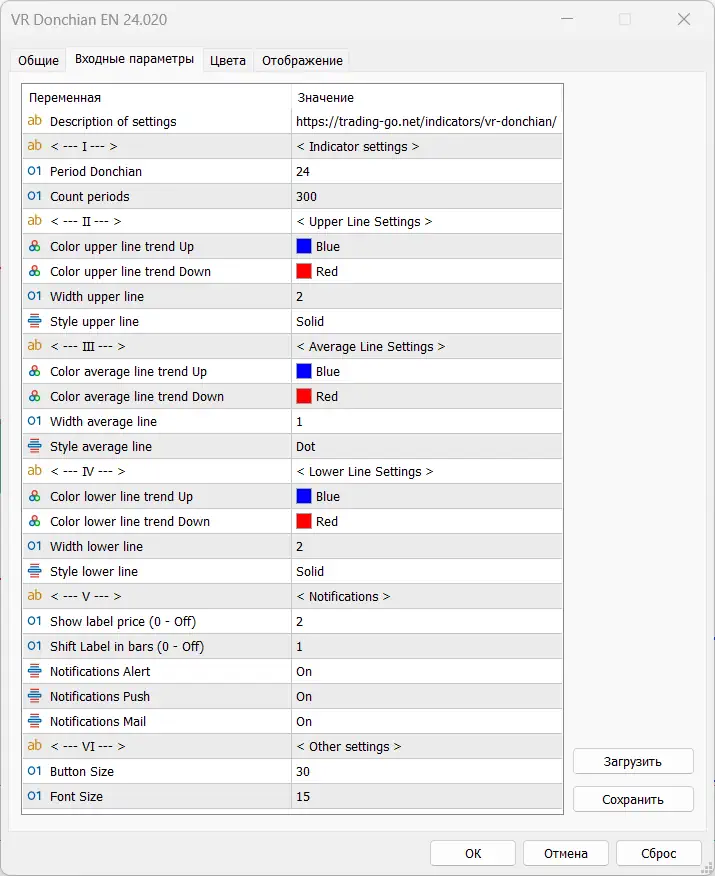
Task: Click the 01 icon next to Width lower line
Action: pos(34,546)
